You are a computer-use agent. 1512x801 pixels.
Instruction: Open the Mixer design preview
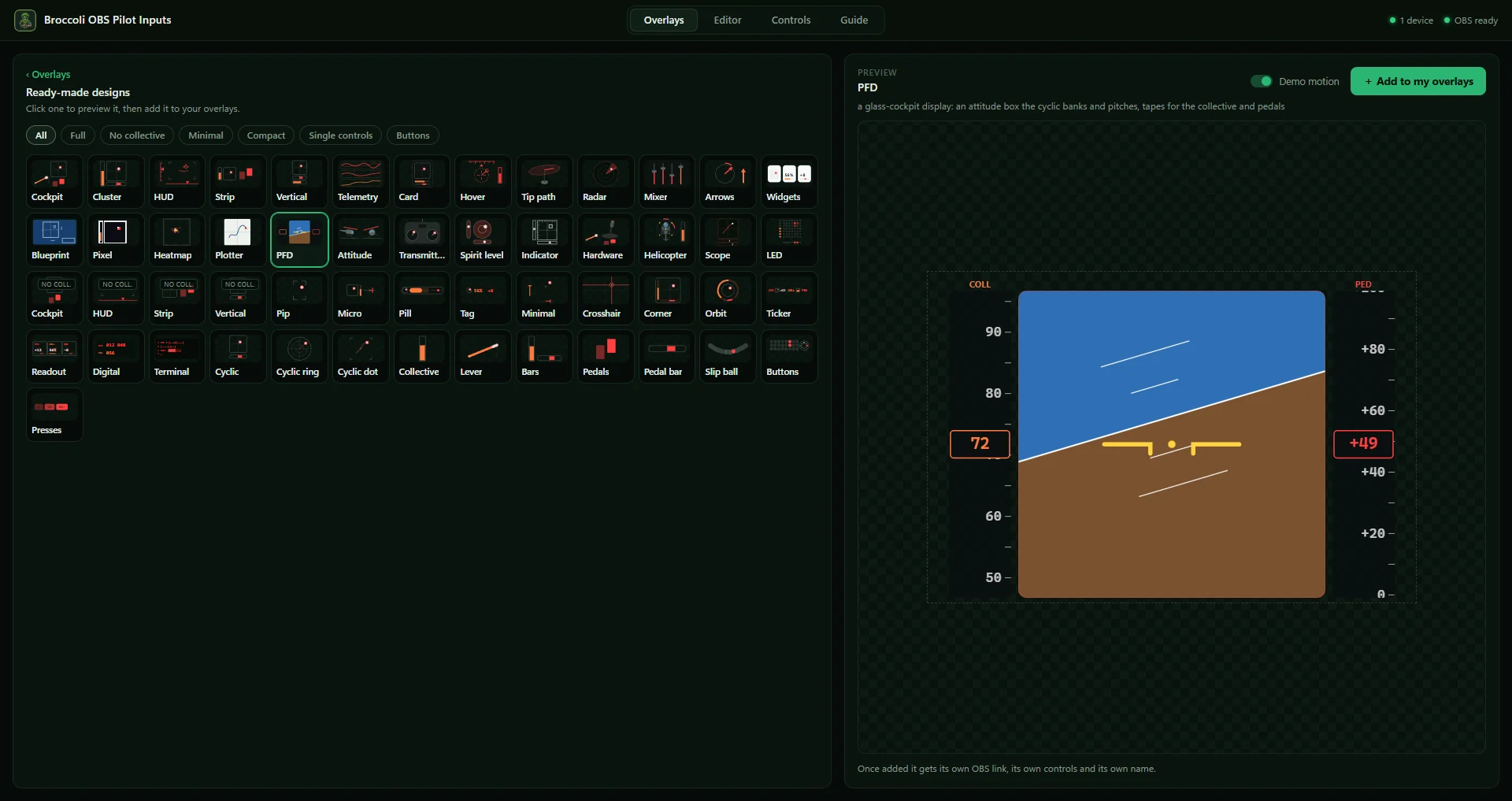tap(667, 182)
